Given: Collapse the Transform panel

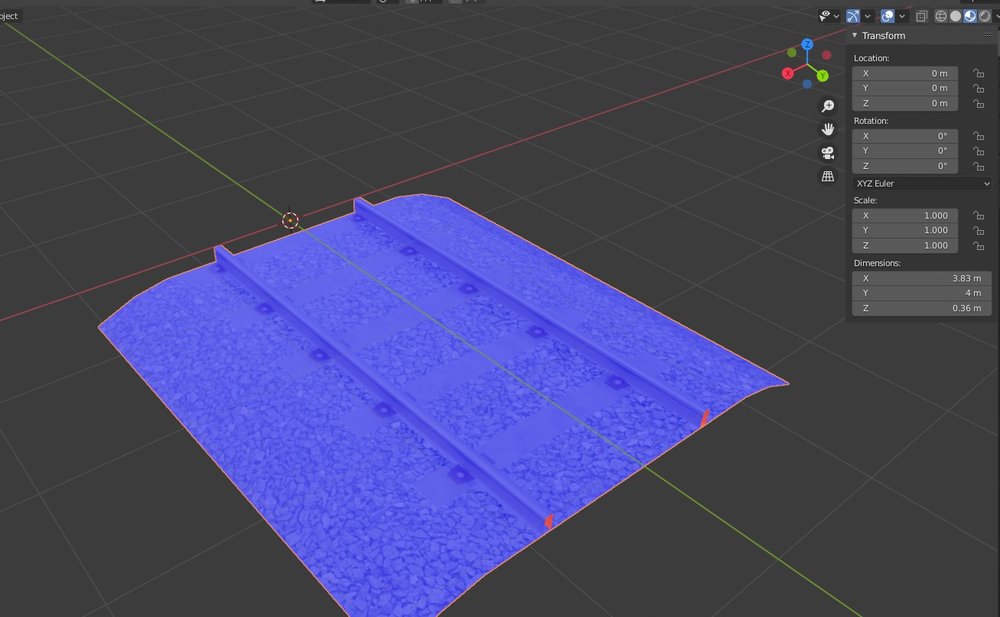Looking at the screenshot, I should [x=855, y=36].
